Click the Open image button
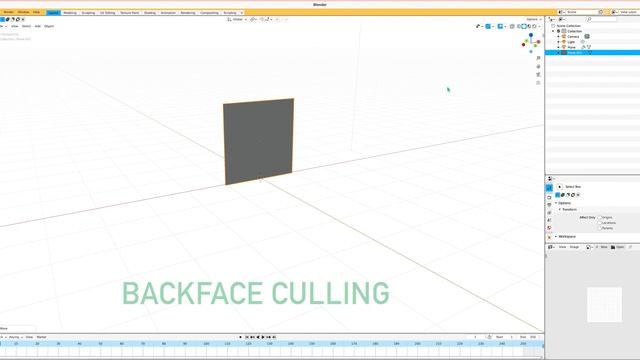 coord(618,247)
